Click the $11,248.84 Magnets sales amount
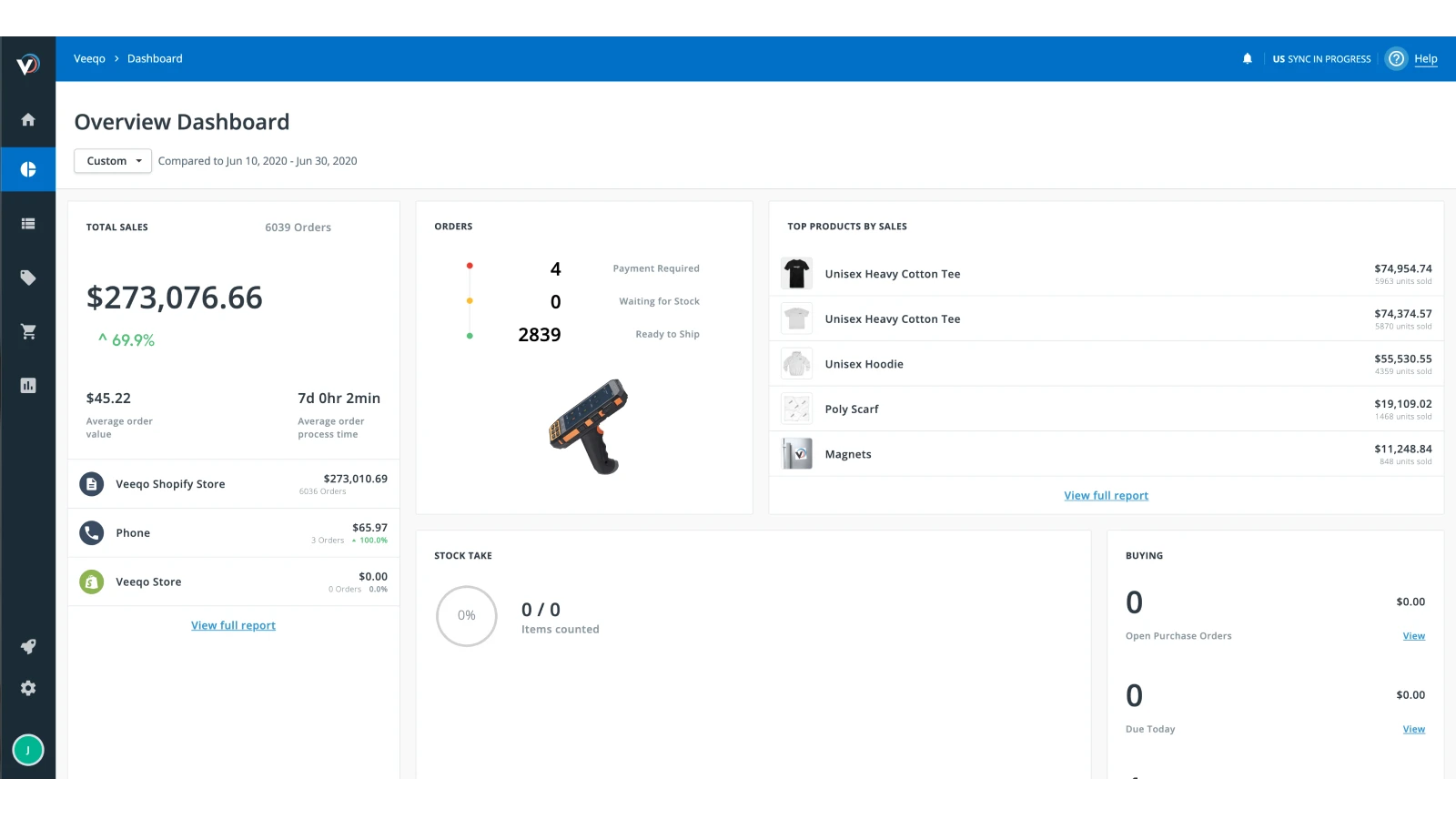Image resolution: width=1456 pixels, height=819 pixels. pos(1402,449)
